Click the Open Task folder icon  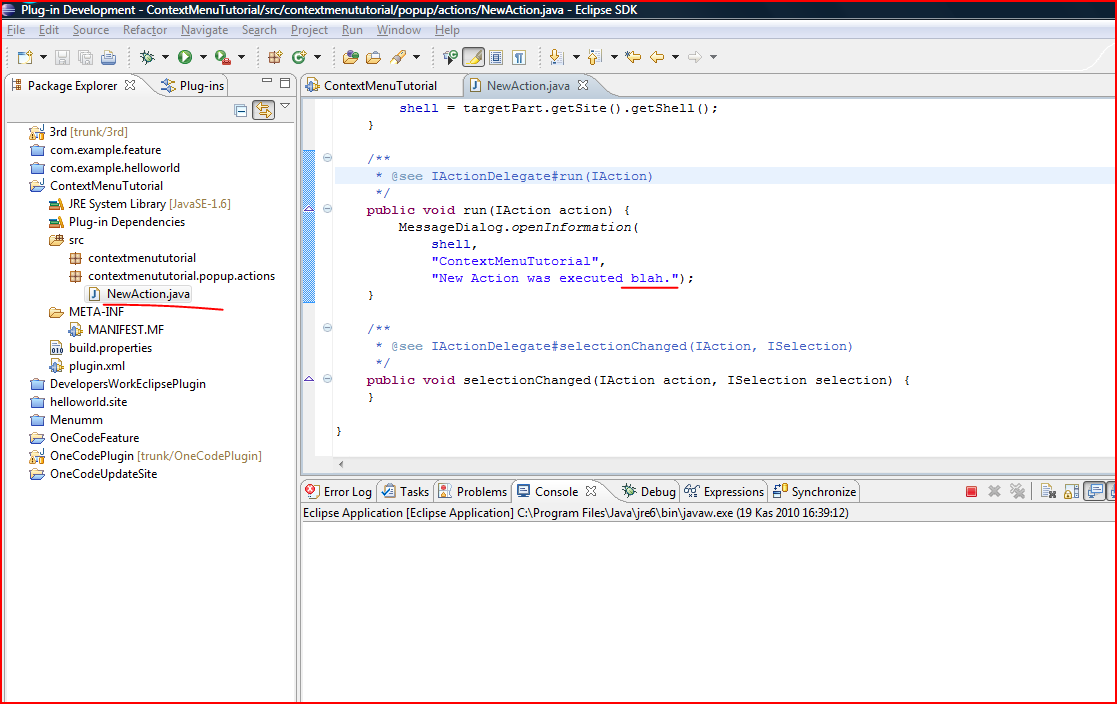coord(373,57)
